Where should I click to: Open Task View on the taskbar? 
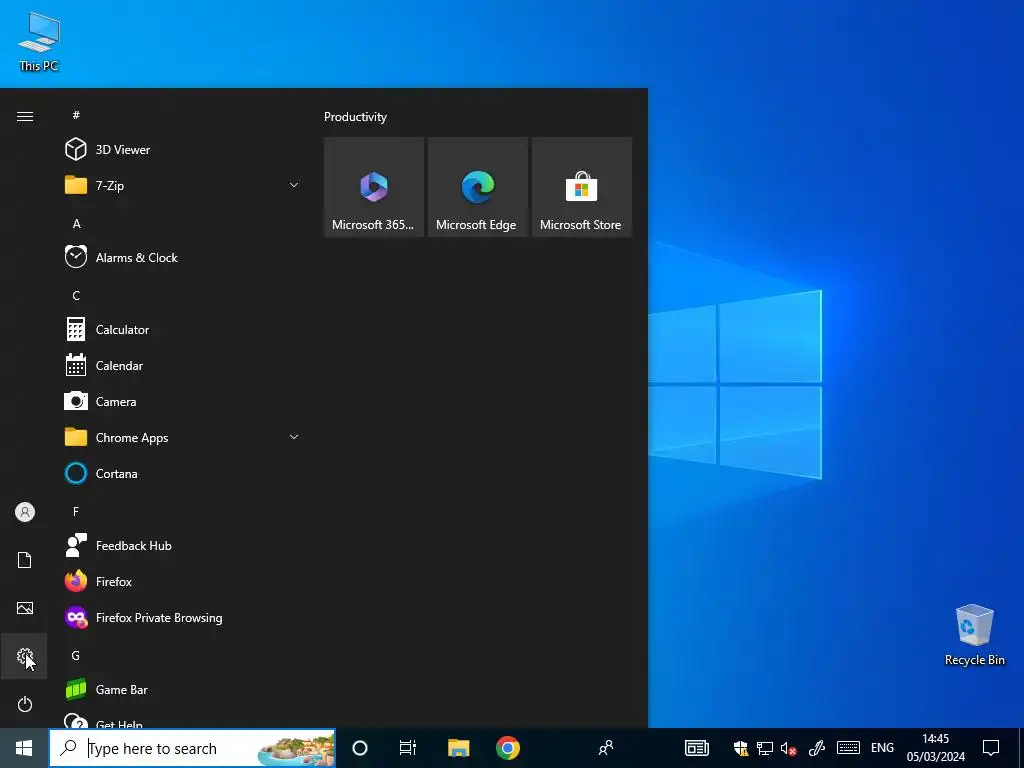pos(408,748)
